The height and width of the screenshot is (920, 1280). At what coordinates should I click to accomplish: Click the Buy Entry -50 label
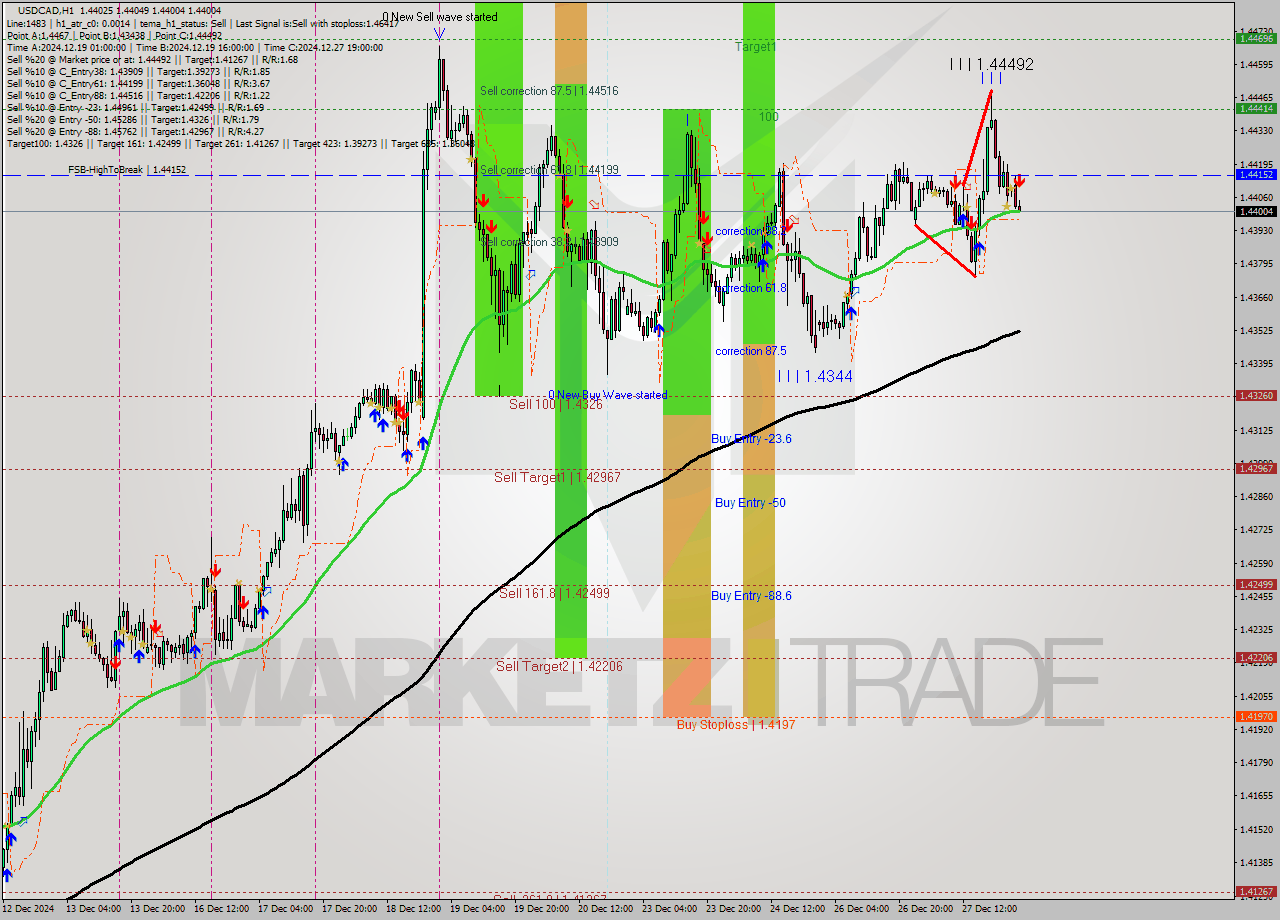point(750,502)
